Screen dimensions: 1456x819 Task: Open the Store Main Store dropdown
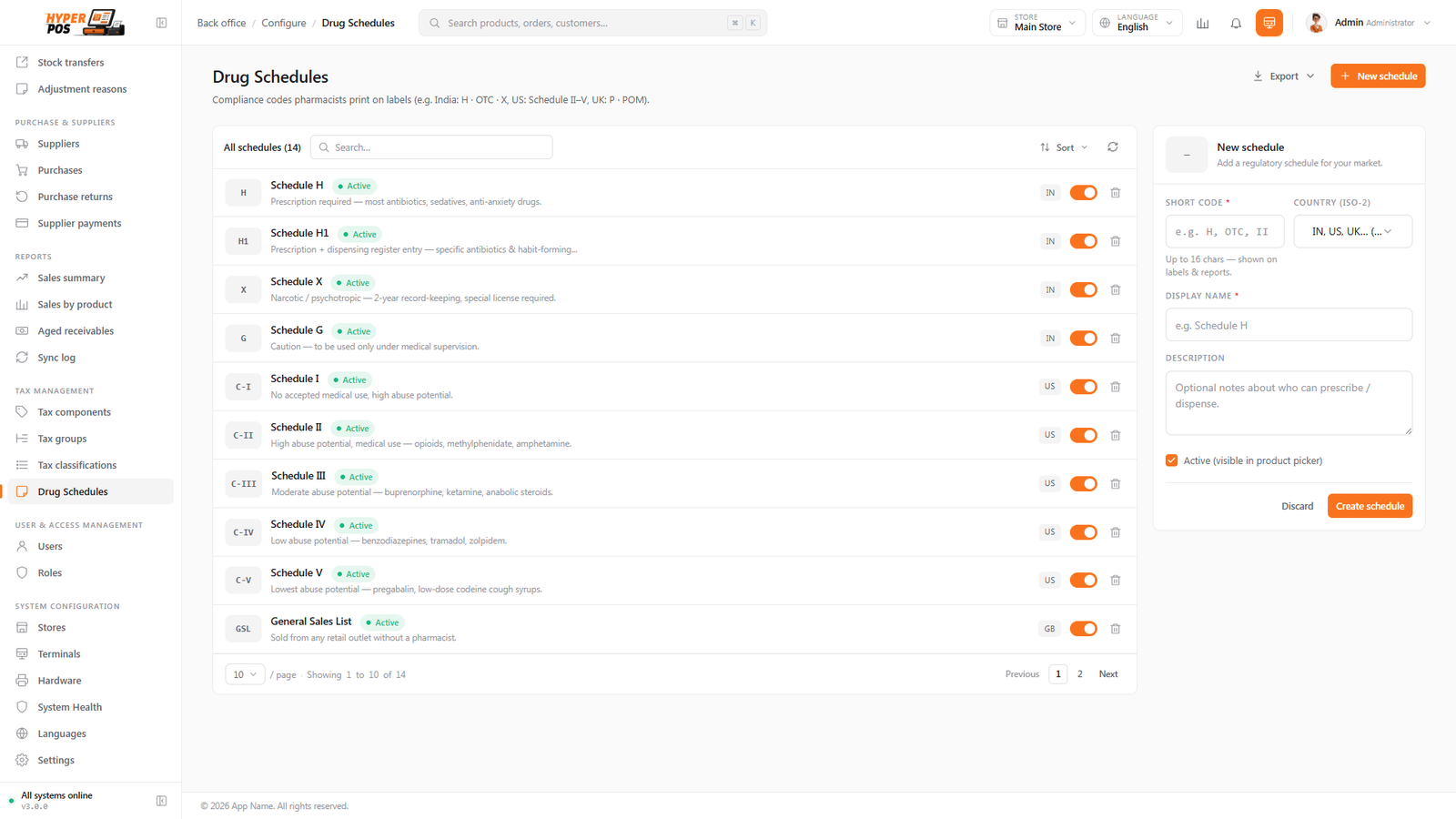click(x=1036, y=23)
